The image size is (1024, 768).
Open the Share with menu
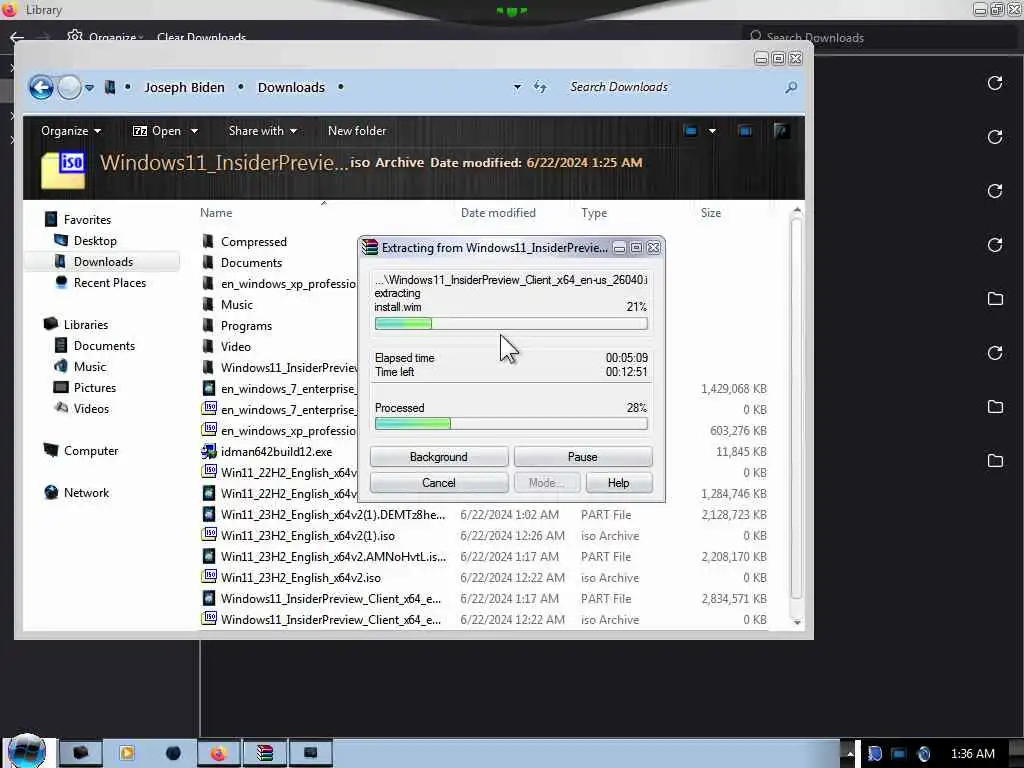pyautogui.click(x=263, y=131)
